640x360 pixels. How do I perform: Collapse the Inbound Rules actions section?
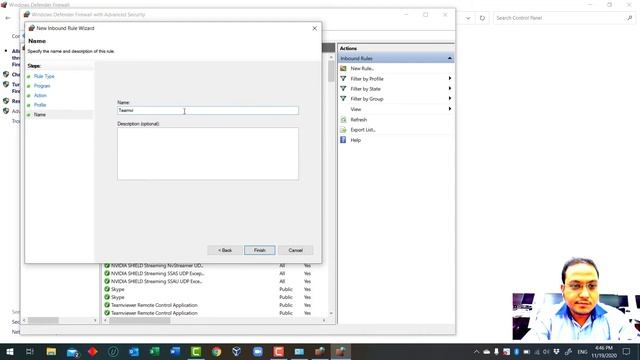pyautogui.click(x=449, y=58)
